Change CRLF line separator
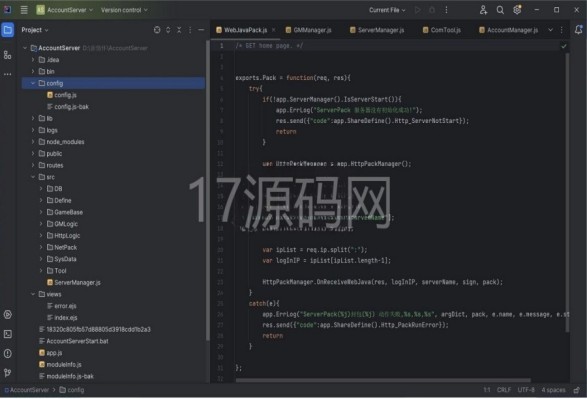Image resolution: width=587 pixels, height=399 pixels. tap(504, 390)
